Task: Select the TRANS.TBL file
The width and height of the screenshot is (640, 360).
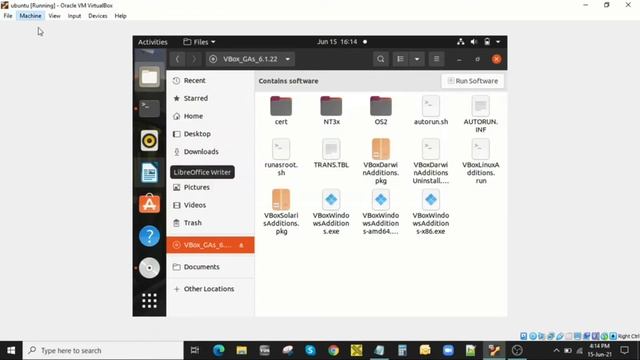Action: point(331,153)
